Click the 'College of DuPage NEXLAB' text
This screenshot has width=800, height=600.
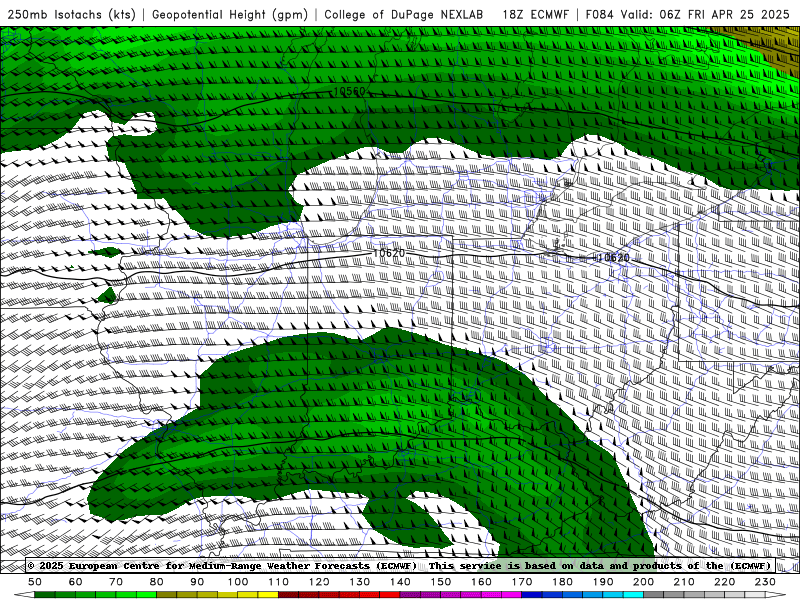[x=404, y=14]
